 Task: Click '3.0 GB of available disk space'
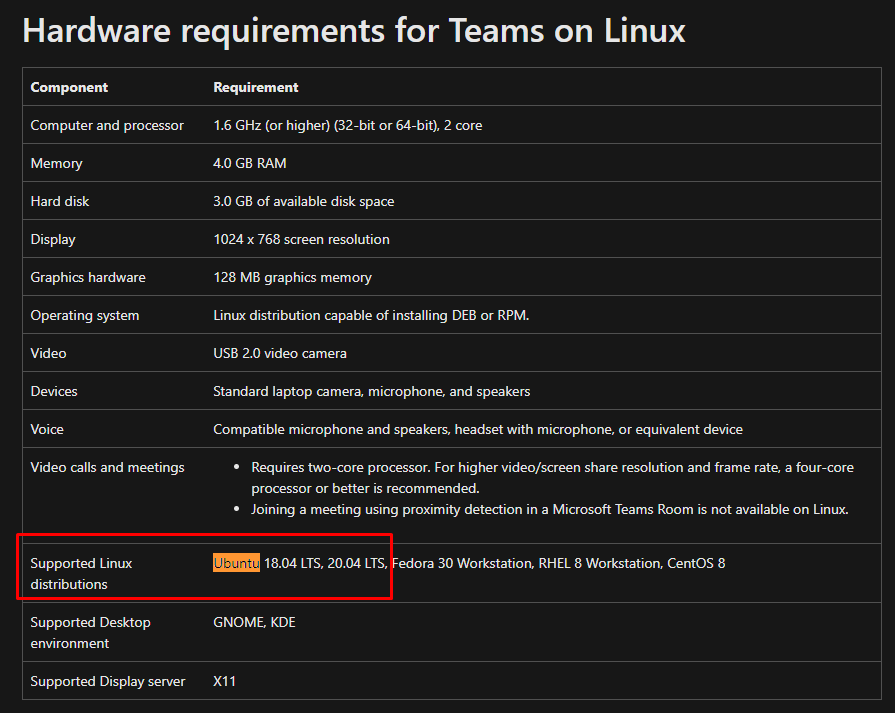303,202
